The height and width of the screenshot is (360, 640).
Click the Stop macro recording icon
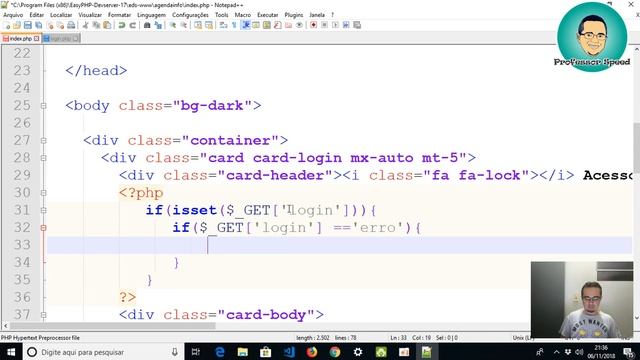[x=324, y=25]
